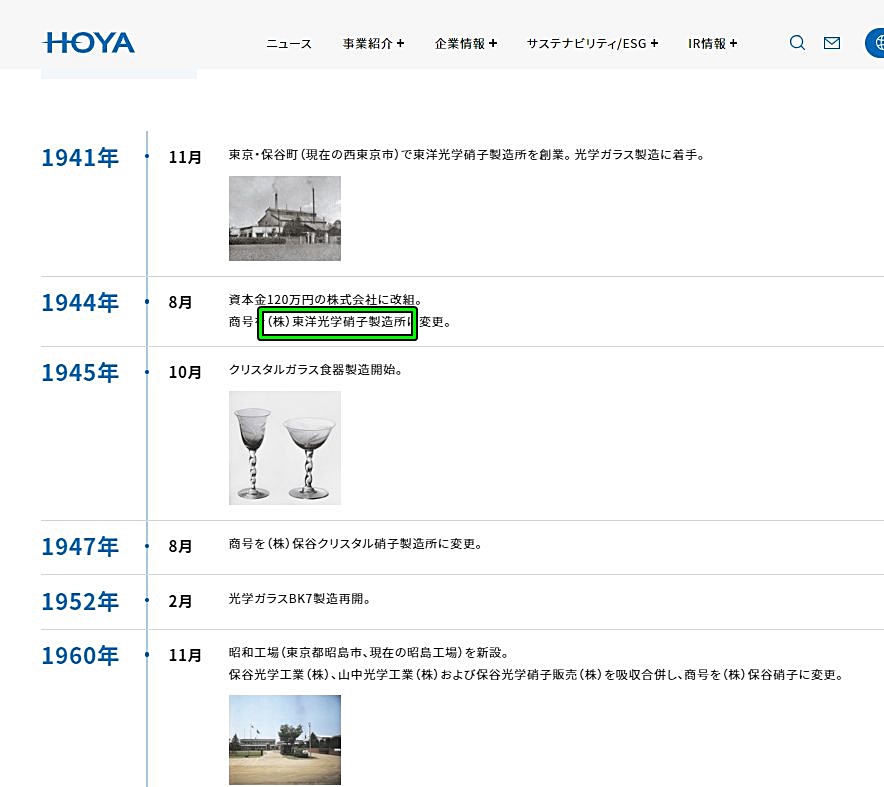Click the HOYA logo
Image resolution: width=884 pixels, height=787 pixels.
(x=89, y=43)
